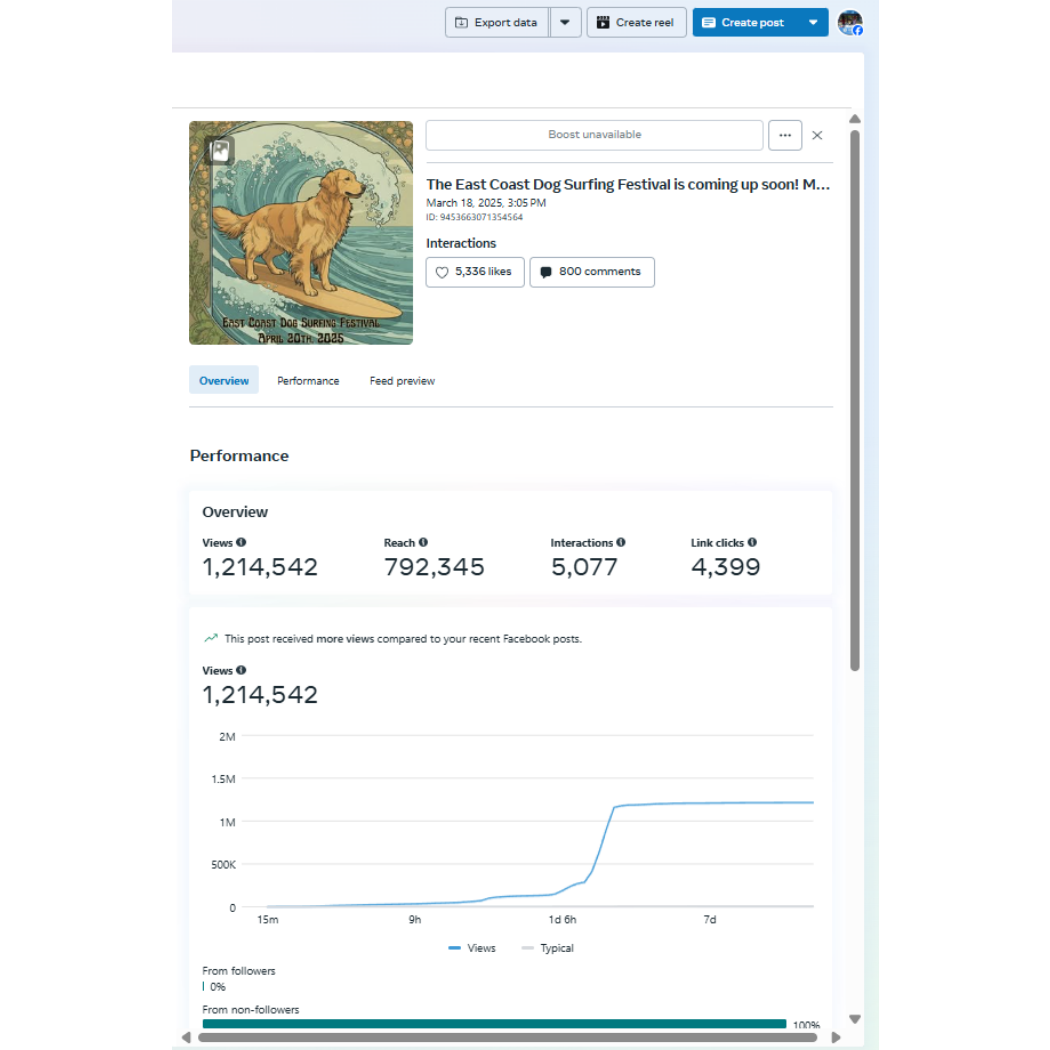
Task: Click the From non-followers progress bar
Action: (x=494, y=1024)
